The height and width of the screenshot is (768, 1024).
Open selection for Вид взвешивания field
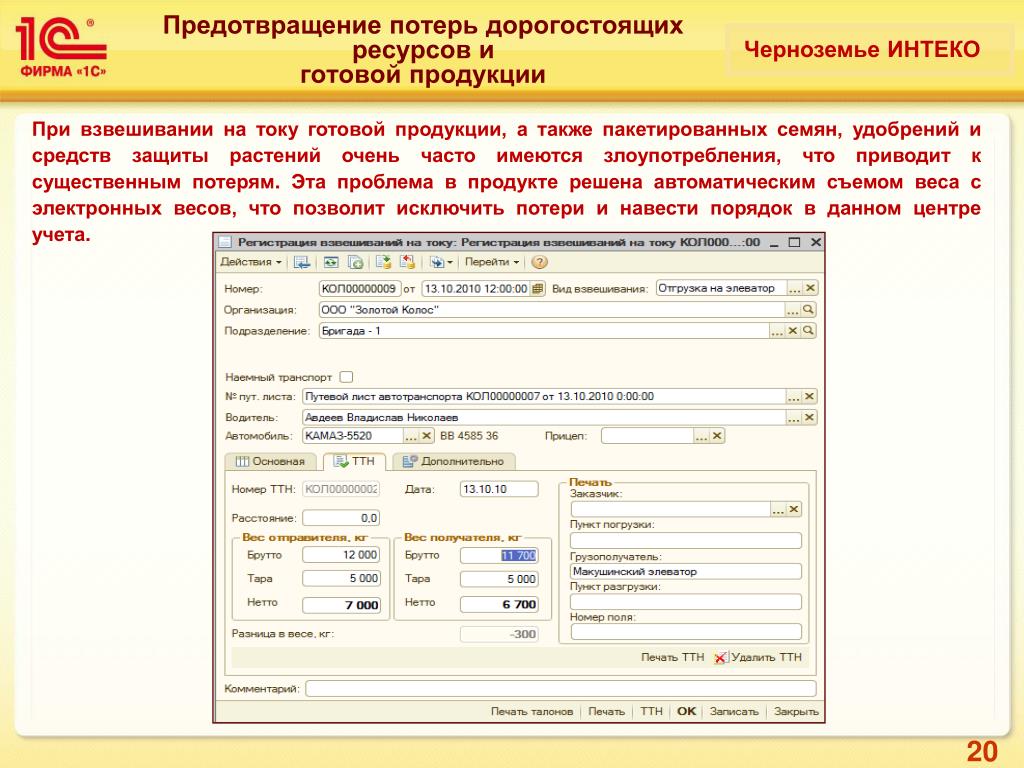(x=794, y=289)
